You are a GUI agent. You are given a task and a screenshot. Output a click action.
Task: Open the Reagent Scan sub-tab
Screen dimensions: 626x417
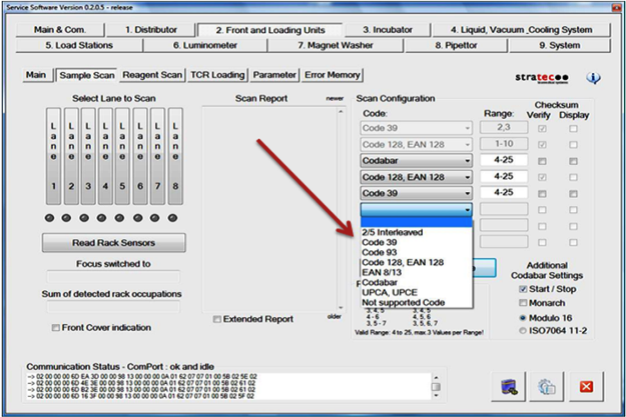152,75
